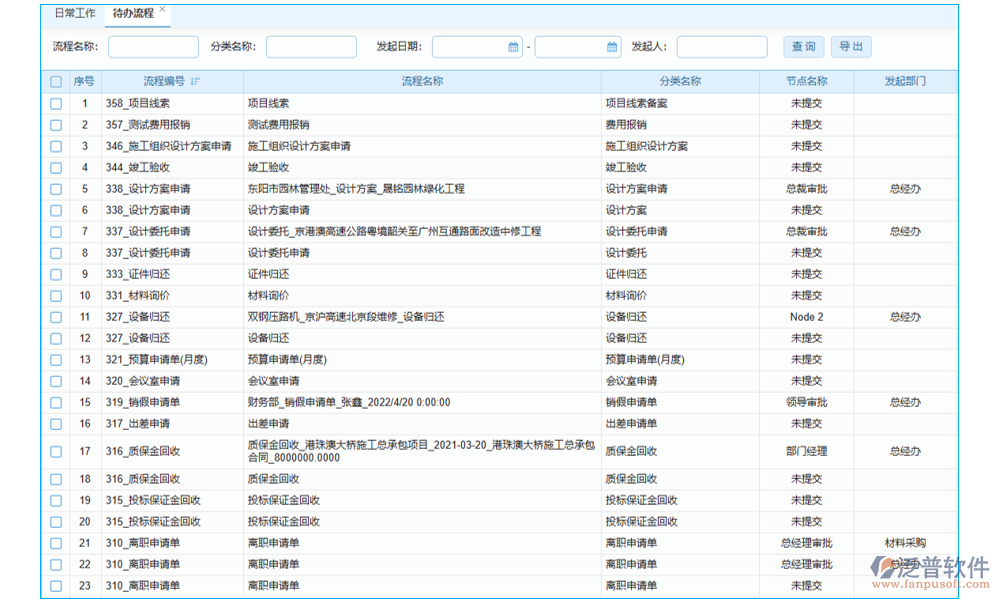This screenshot has width=1000, height=600.
Task: Check the checkbox for row 1 项目线索
Action: pyautogui.click(x=55, y=102)
